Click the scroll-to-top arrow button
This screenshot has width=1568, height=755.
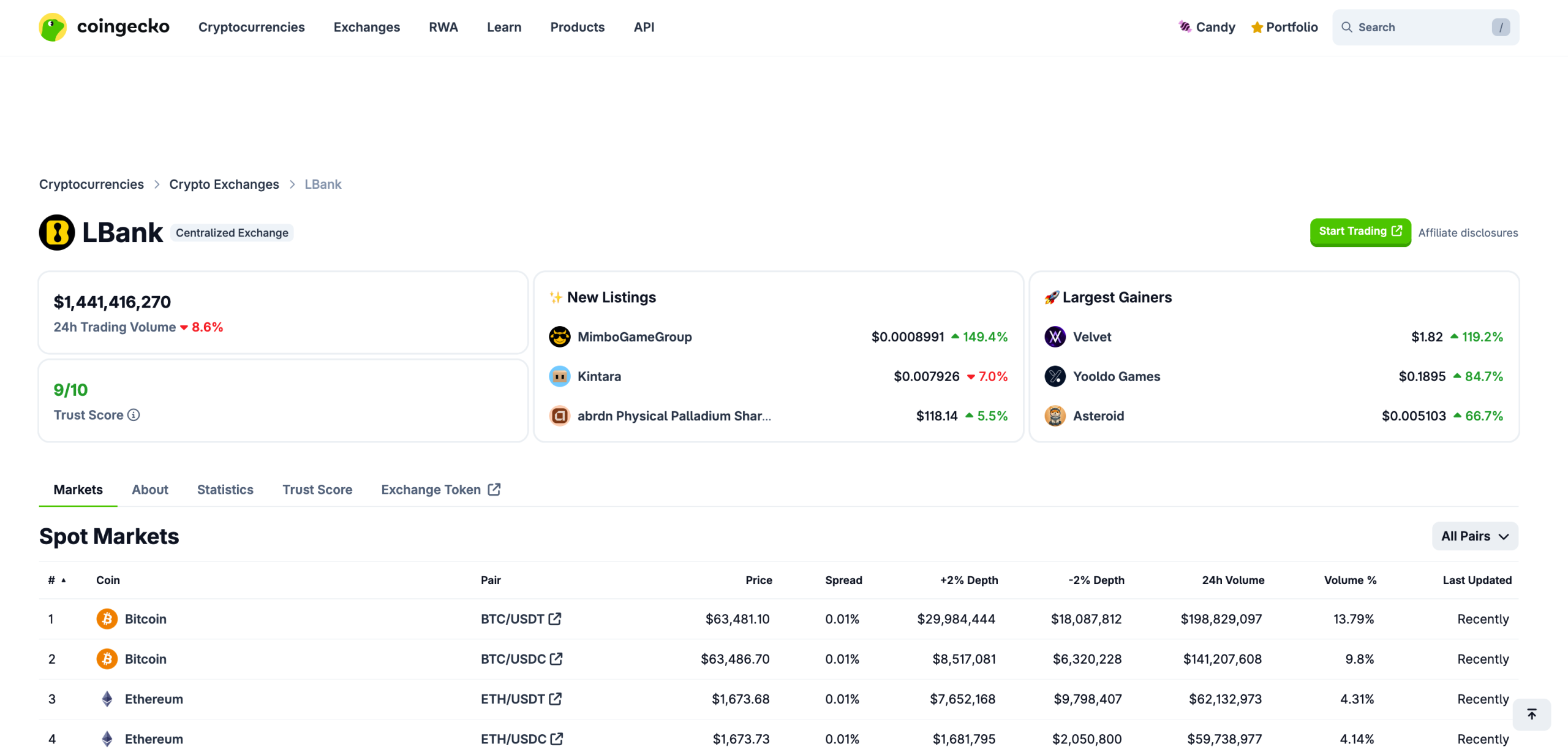[1531, 715]
